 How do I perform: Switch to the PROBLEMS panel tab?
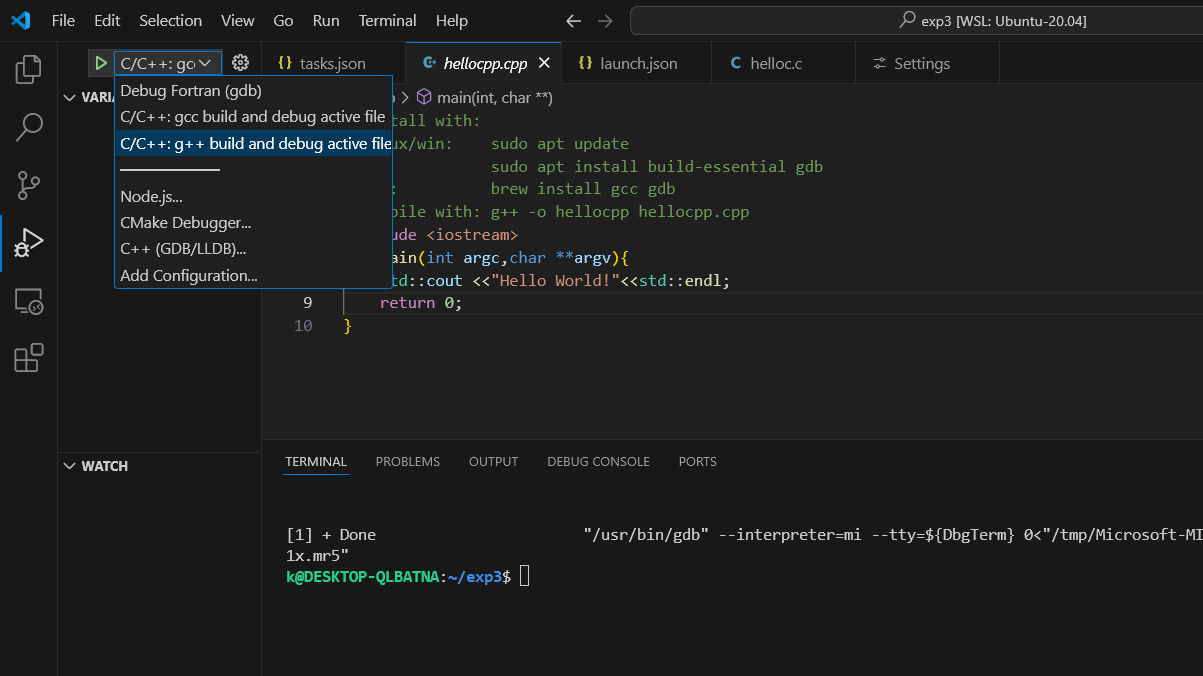point(407,462)
